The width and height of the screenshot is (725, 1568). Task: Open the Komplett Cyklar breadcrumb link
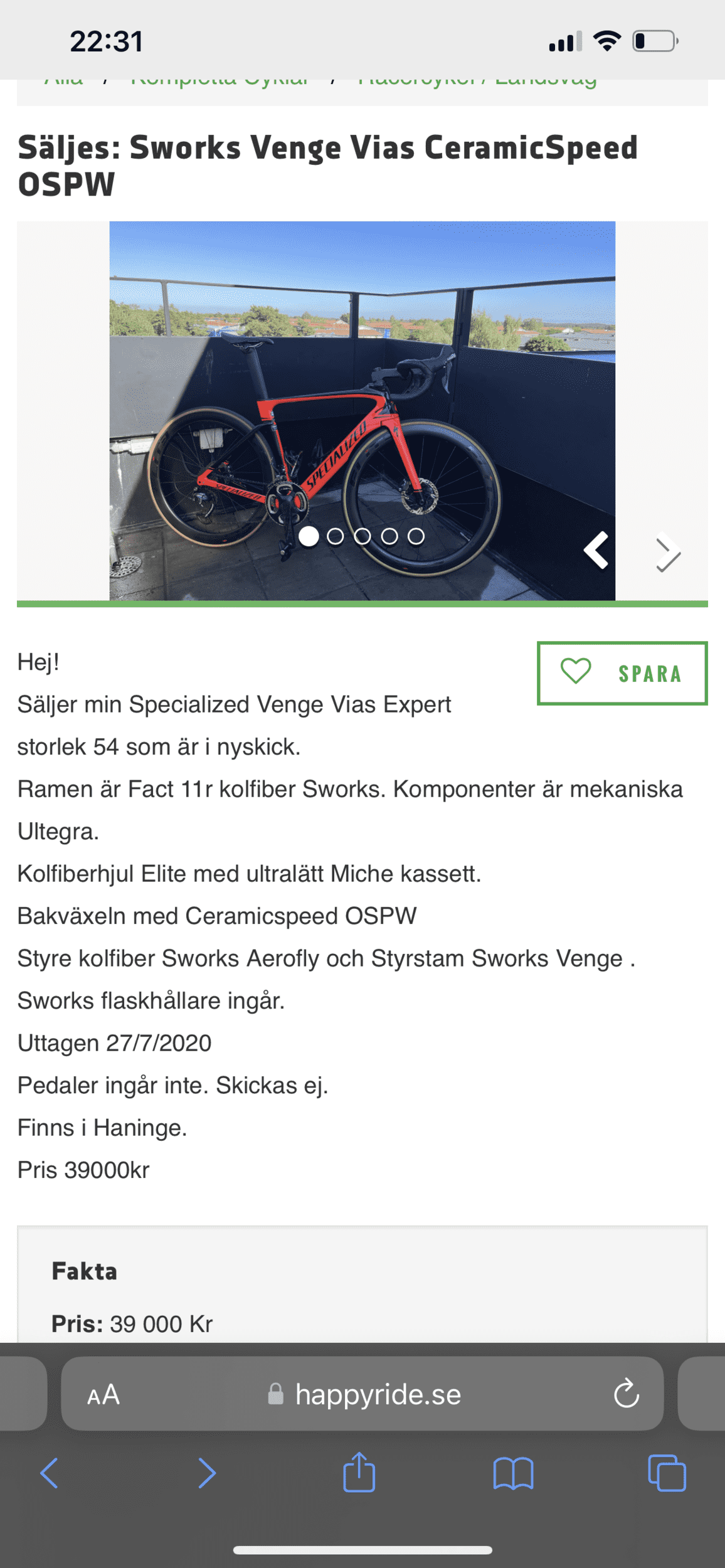220,83
